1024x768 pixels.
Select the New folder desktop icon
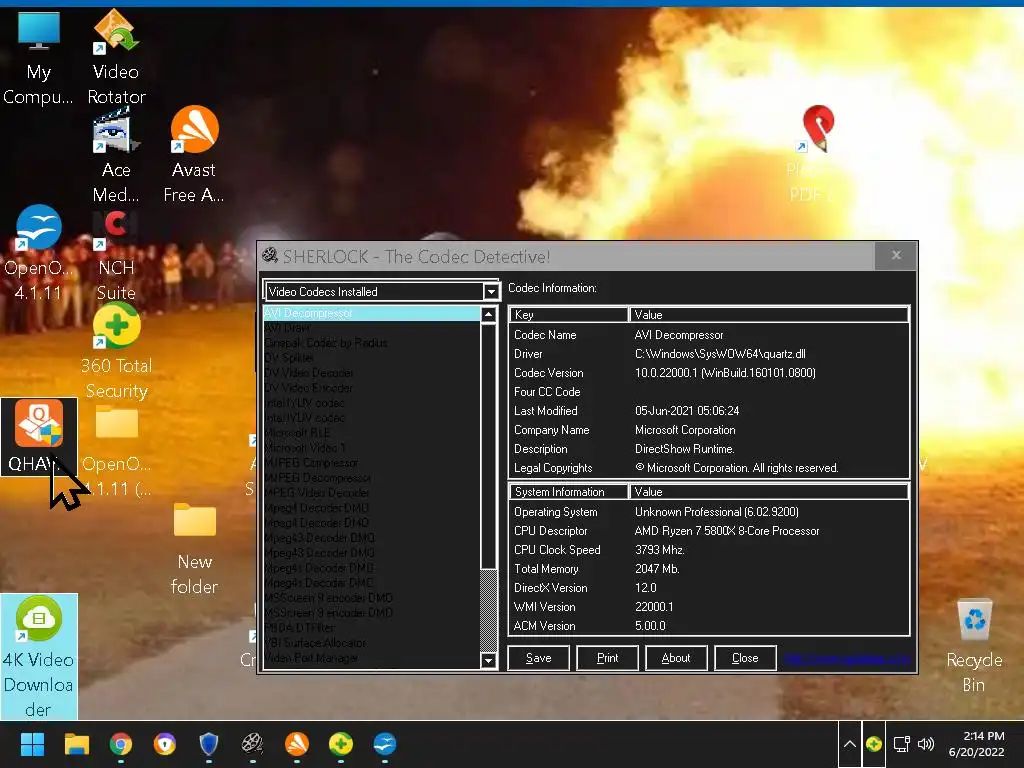point(194,549)
